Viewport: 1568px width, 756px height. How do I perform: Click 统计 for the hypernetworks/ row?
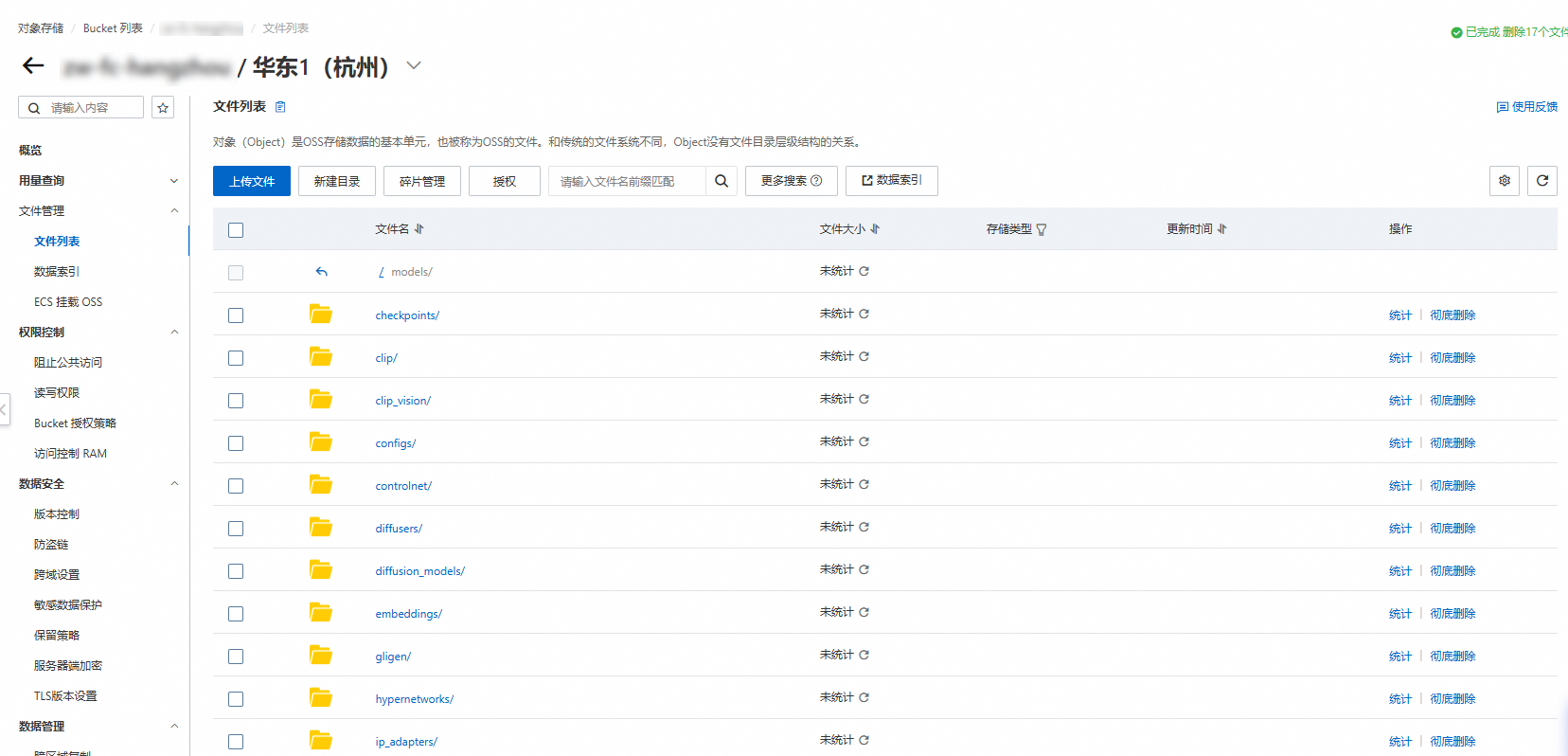(x=1400, y=699)
